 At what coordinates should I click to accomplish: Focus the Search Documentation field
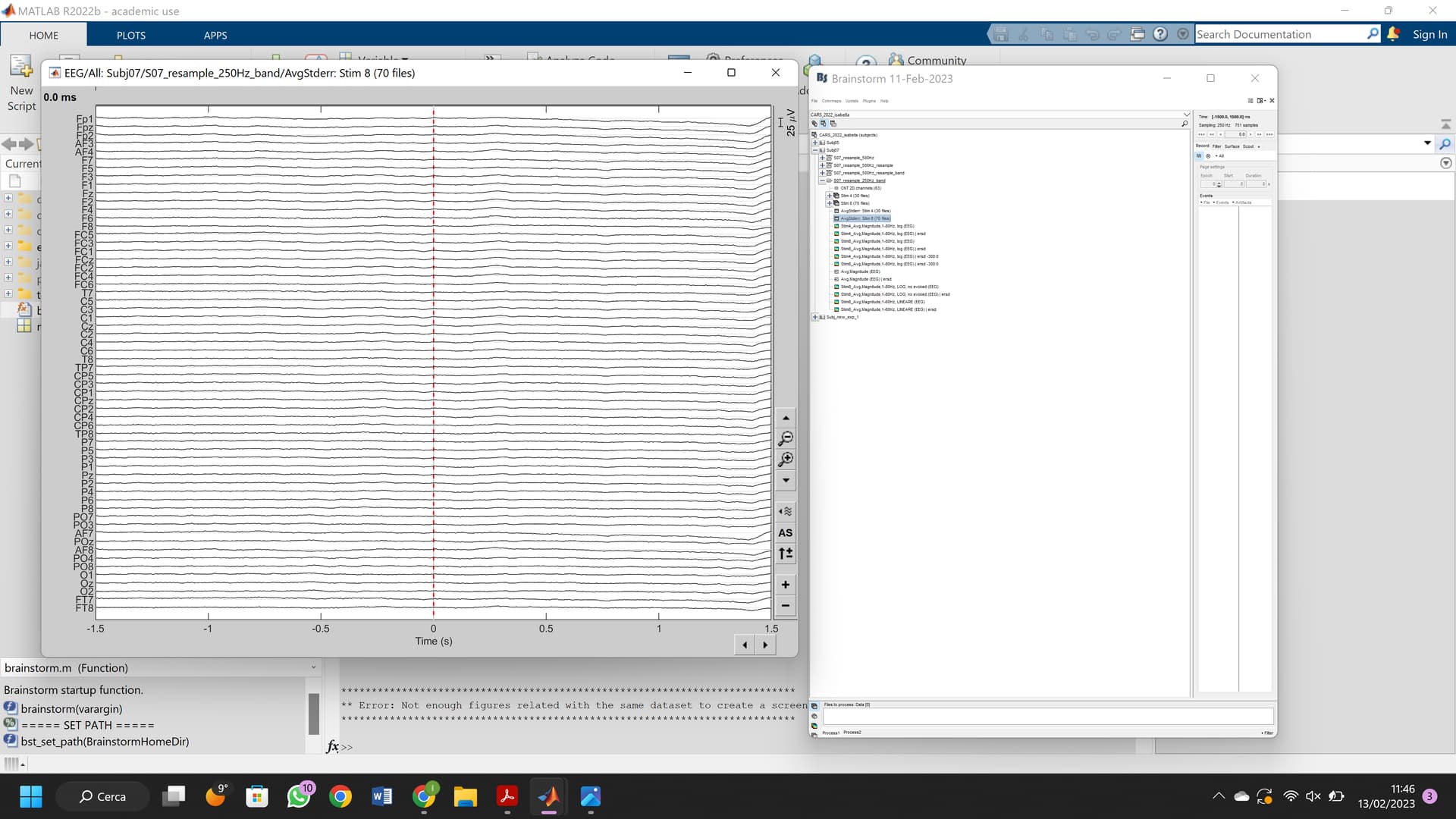click(x=1280, y=34)
